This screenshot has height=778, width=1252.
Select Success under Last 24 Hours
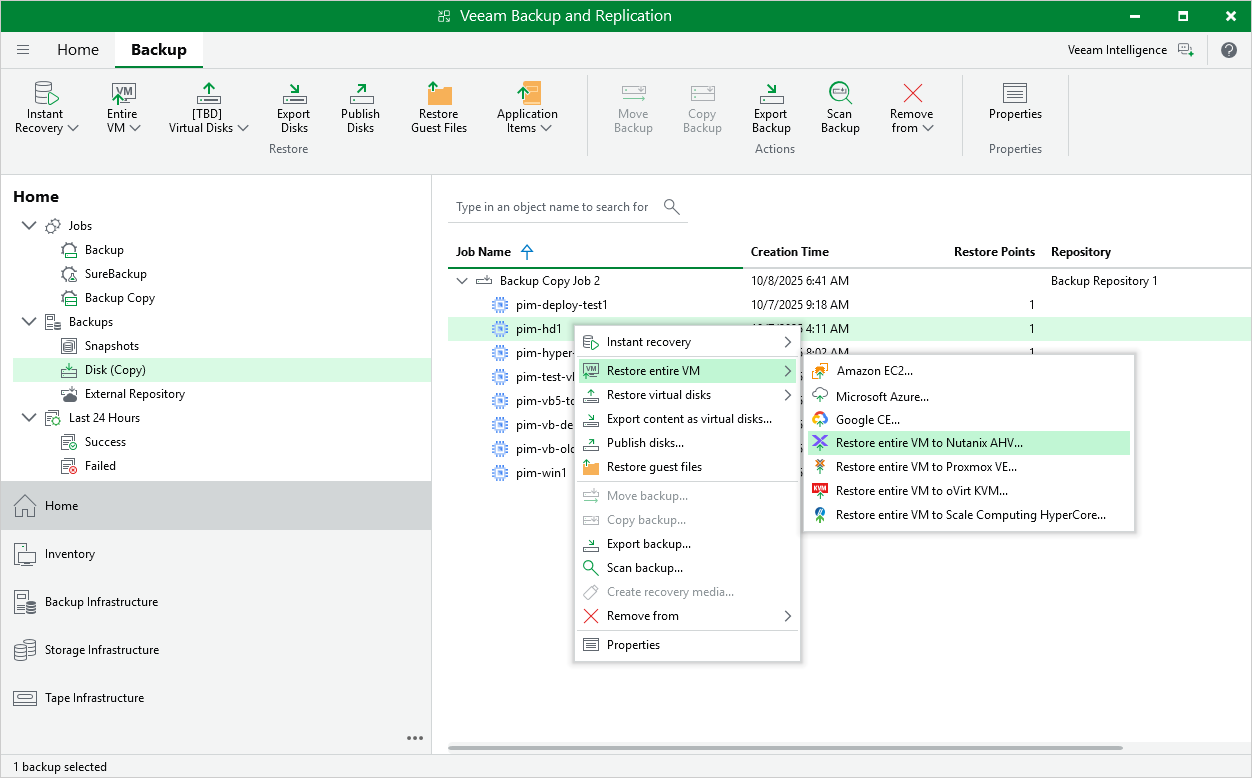pyautogui.click(x=105, y=442)
